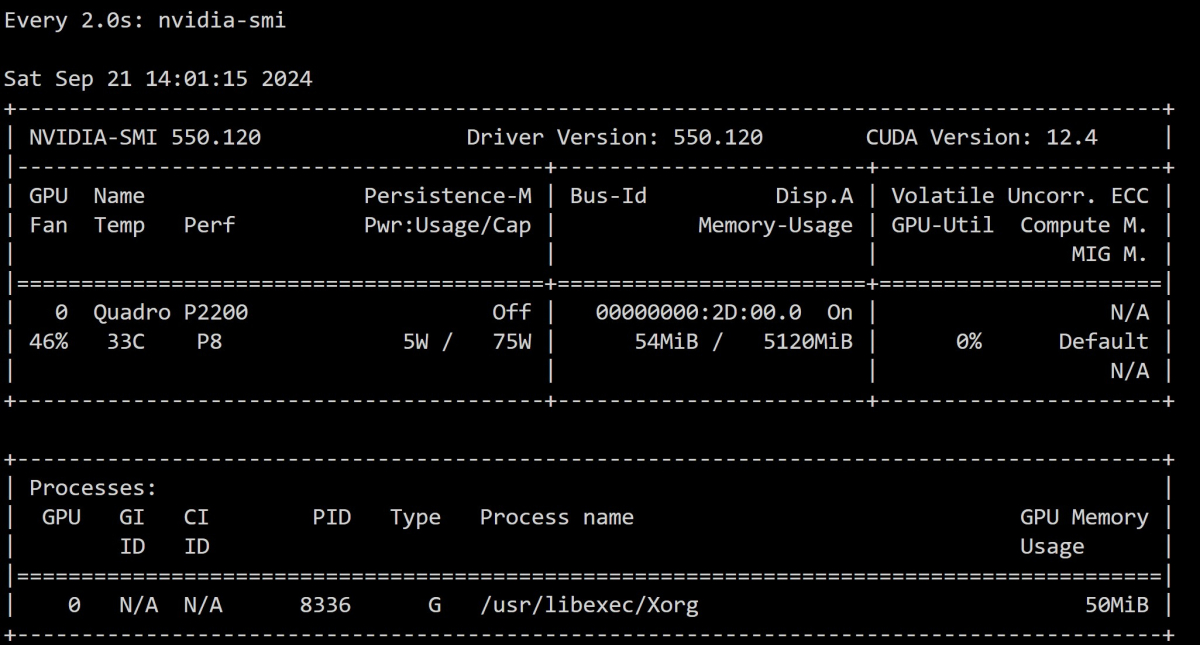Click the P8 performance state value

209,342
